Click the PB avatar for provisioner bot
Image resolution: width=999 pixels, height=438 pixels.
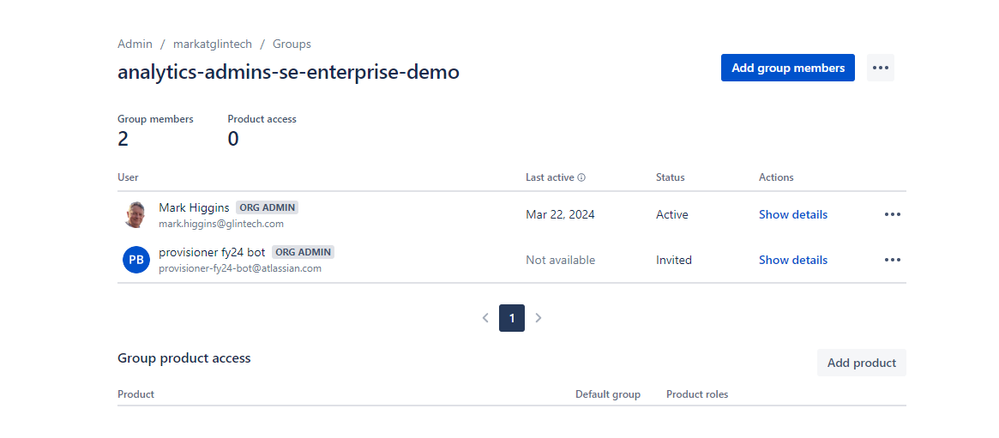pyautogui.click(x=136, y=260)
